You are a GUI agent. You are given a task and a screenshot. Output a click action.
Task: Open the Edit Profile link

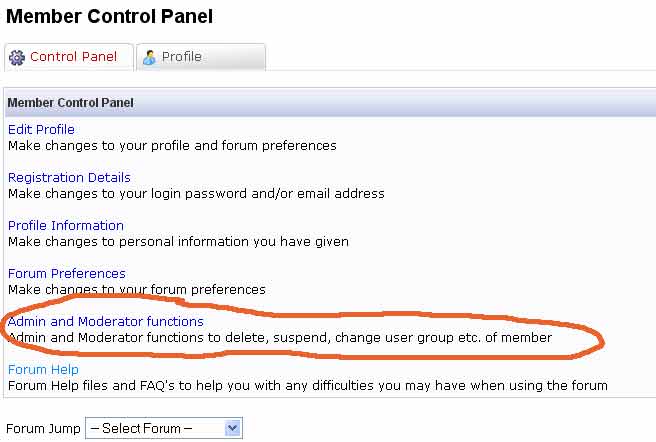pyautogui.click(x=41, y=129)
